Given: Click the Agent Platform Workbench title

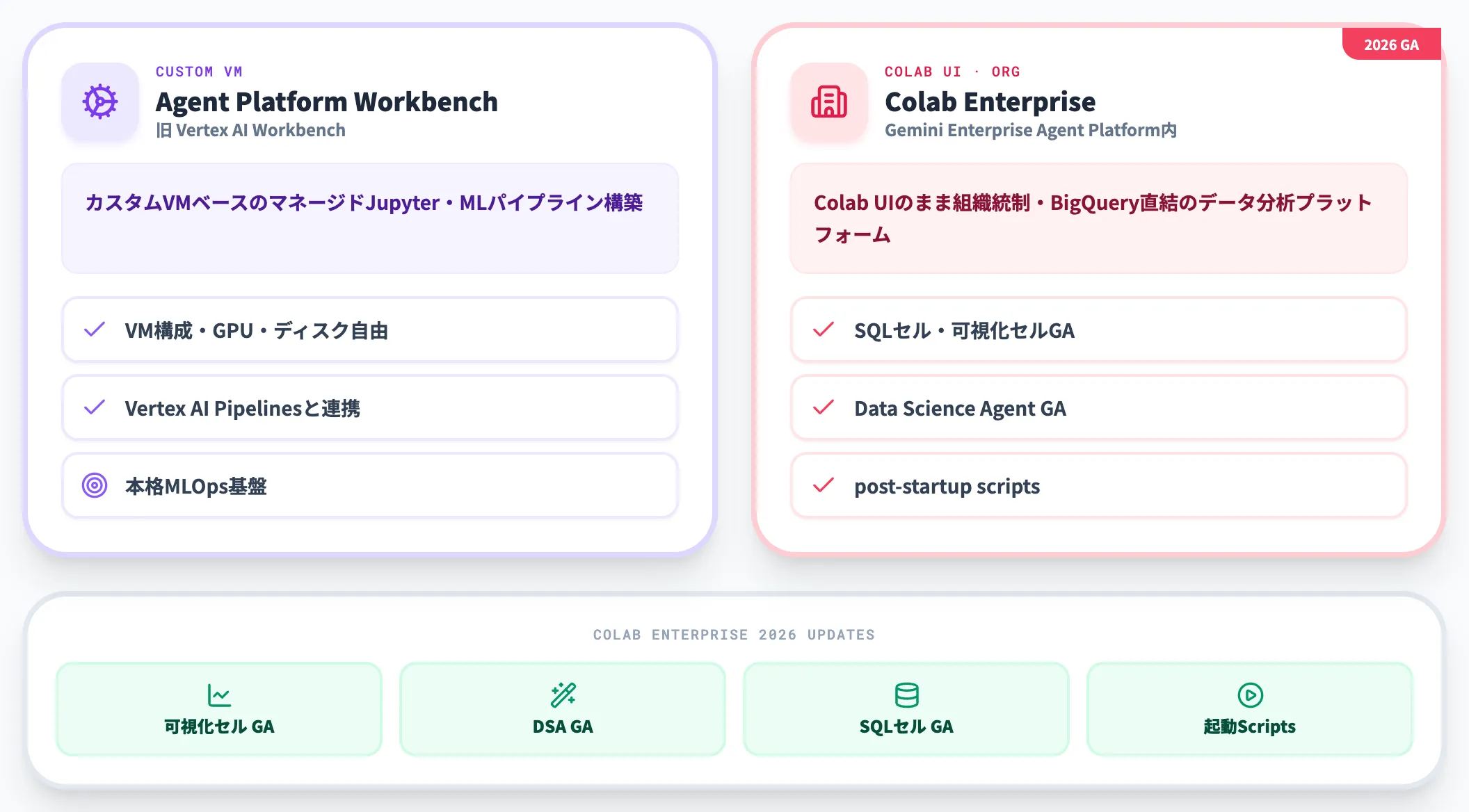Looking at the screenshot, I should (x=327, y=101).
